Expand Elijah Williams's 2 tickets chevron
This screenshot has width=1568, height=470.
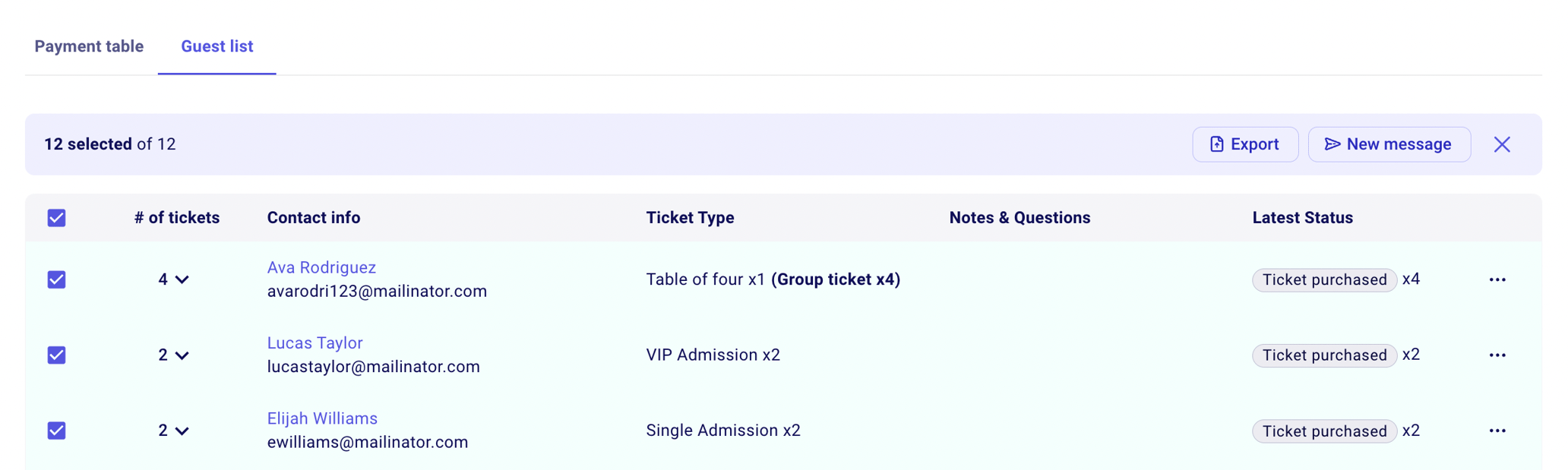tap(182, 431)
